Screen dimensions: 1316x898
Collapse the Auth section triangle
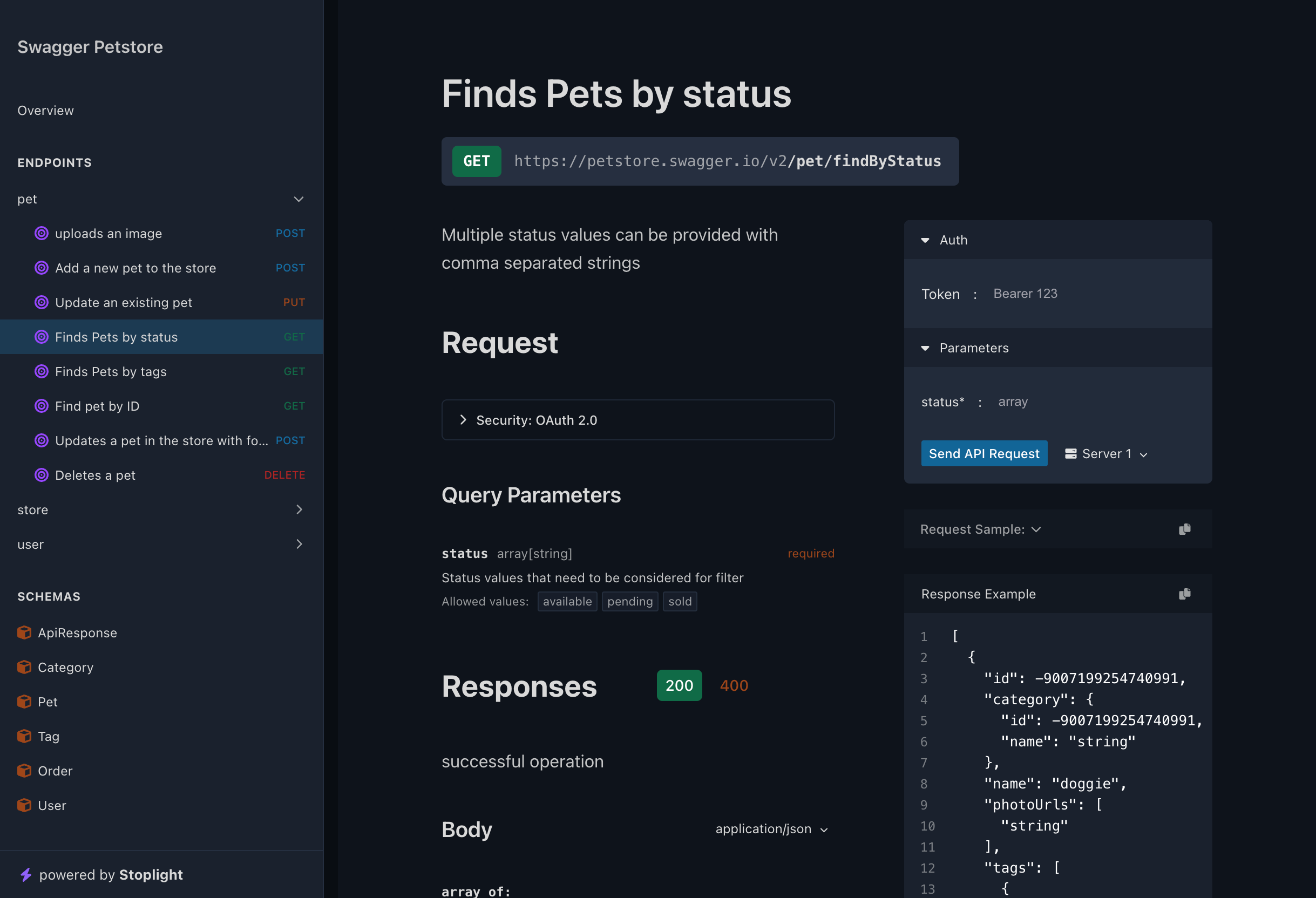[925, 240]
